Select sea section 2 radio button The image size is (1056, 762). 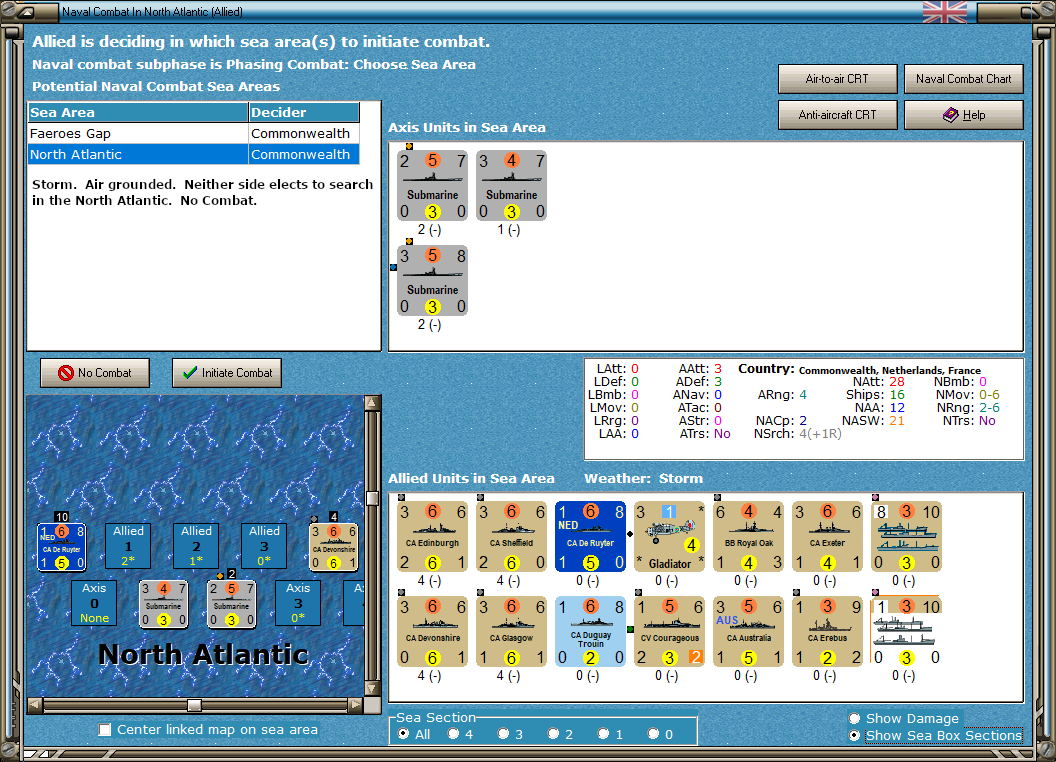tap(554, 734)
